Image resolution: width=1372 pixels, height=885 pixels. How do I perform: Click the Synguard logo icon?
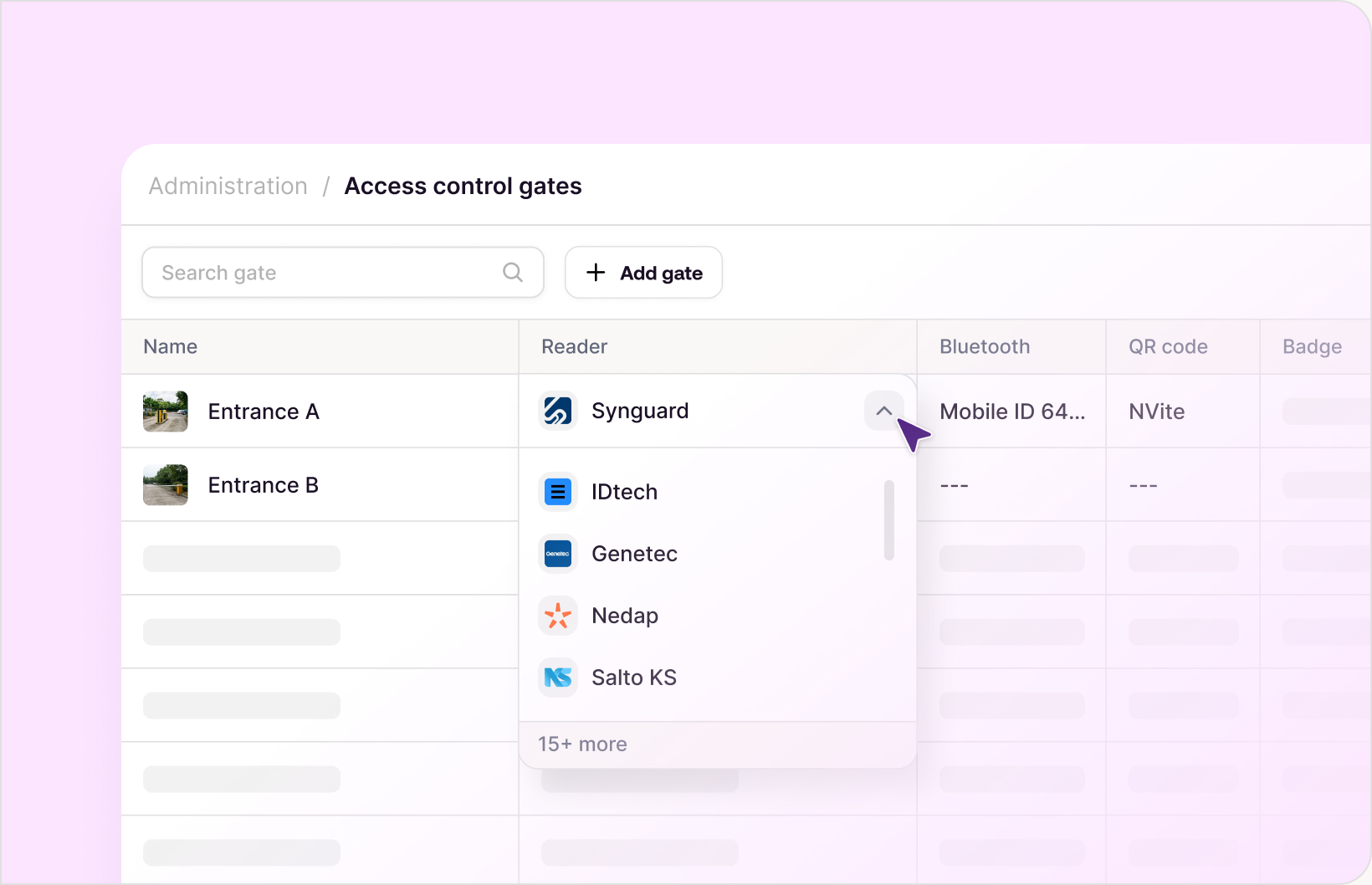558,411
